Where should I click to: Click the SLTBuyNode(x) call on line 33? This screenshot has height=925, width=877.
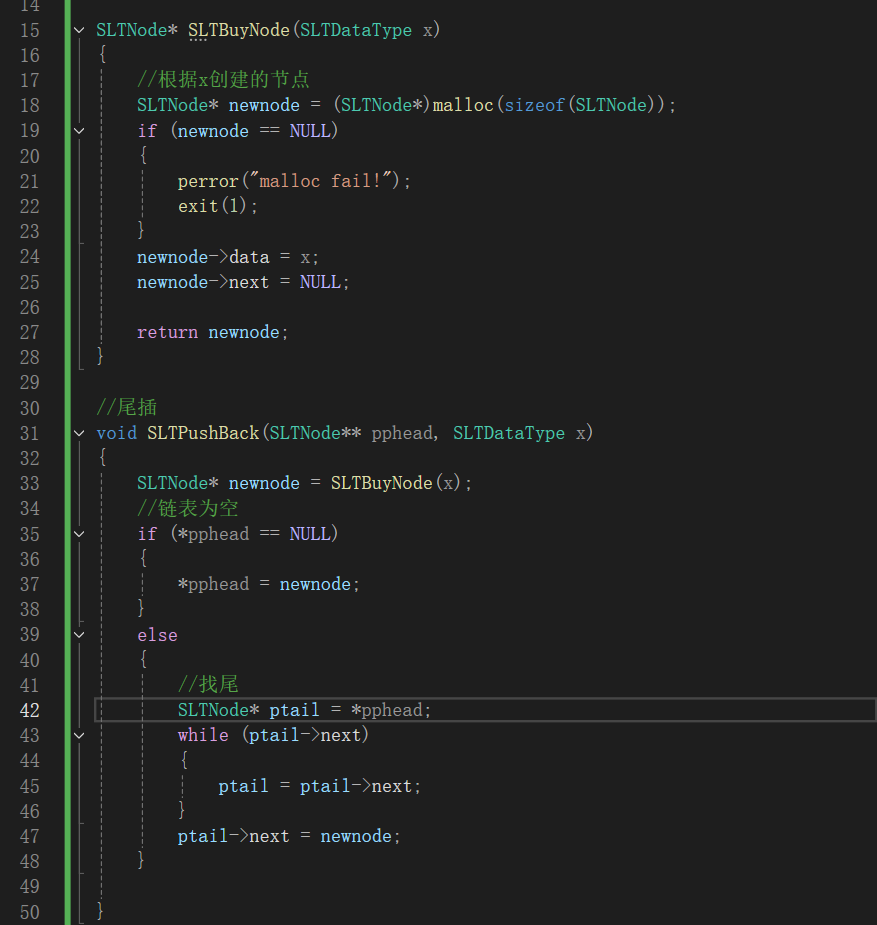coord(396,483)
